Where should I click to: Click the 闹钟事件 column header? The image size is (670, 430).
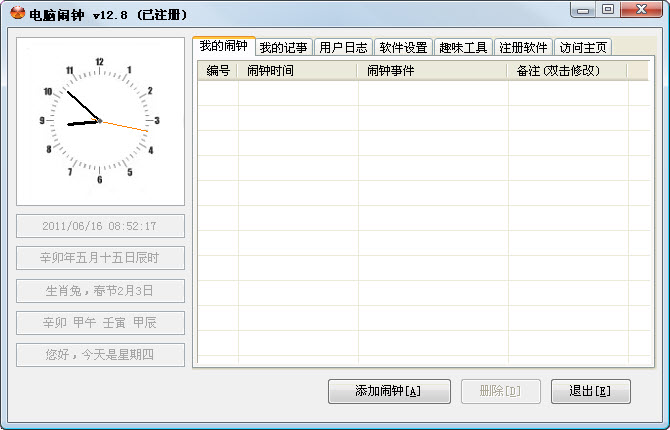pyautogui.click(x=432, y=71)
